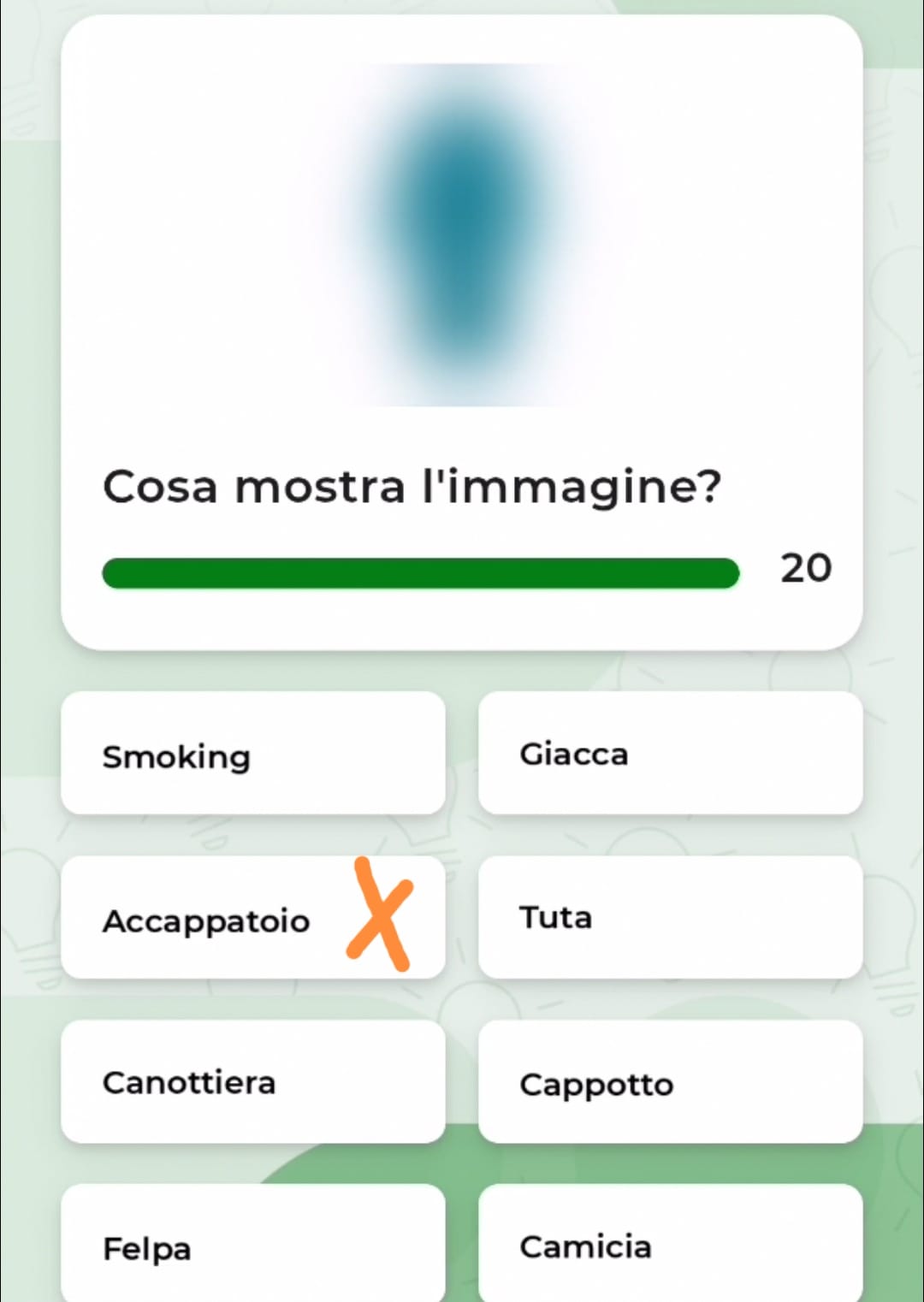924x1302 pixels.
Task: Pick the Tuta answer
Action: click(670, 918)
